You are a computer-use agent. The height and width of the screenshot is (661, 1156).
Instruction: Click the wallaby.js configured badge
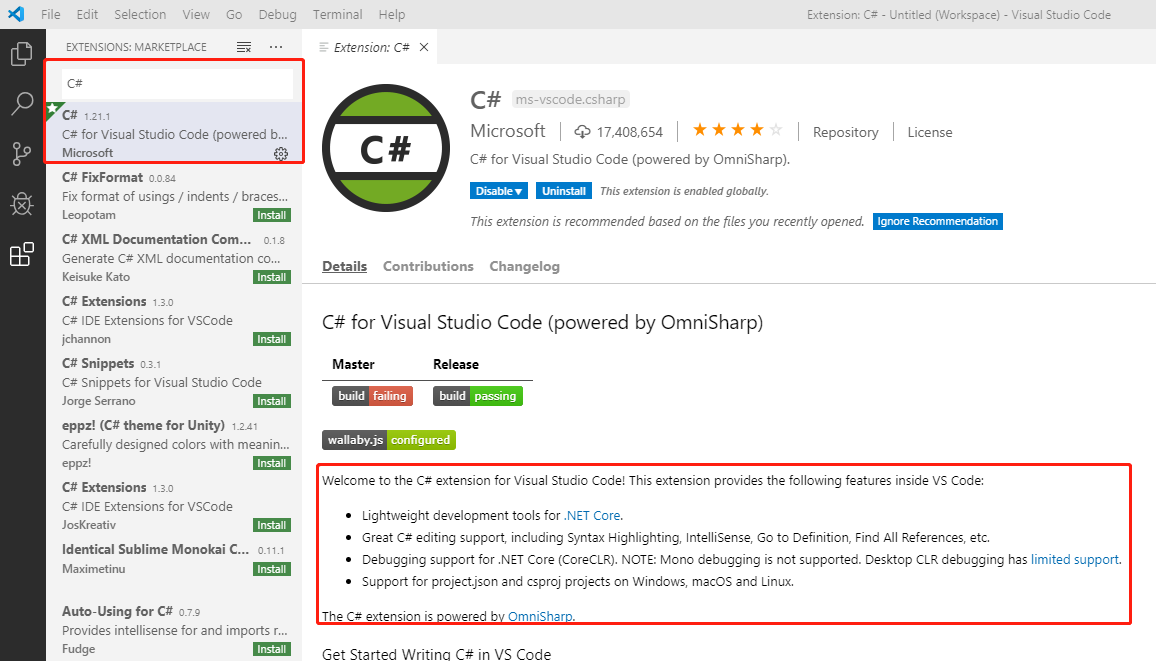(x=389, y=440)
